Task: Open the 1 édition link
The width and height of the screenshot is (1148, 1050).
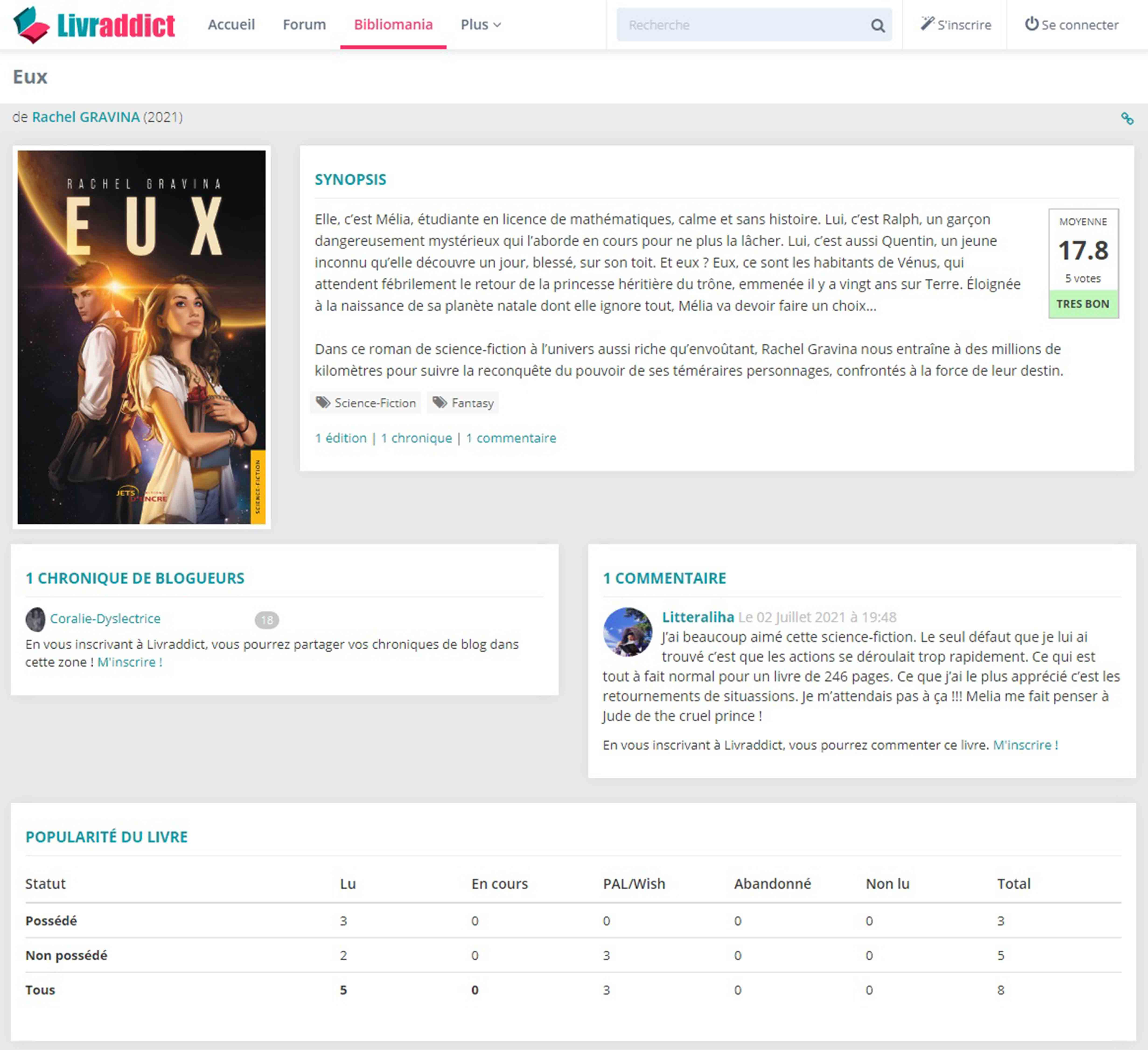Action: [x=341, y=438]
